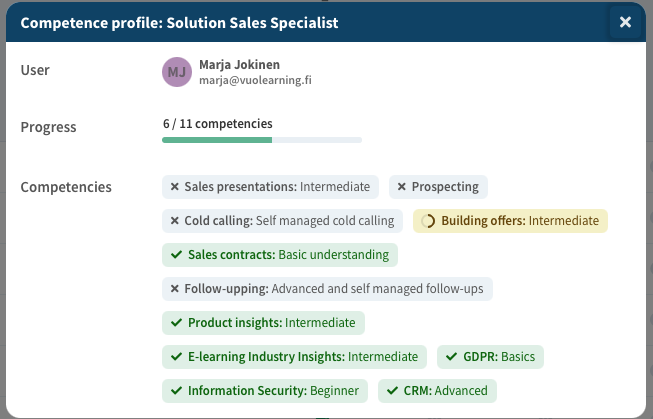Click the checkmark on Sales contracts
Viewport: 653px width, 419px height.
[176, 255]
